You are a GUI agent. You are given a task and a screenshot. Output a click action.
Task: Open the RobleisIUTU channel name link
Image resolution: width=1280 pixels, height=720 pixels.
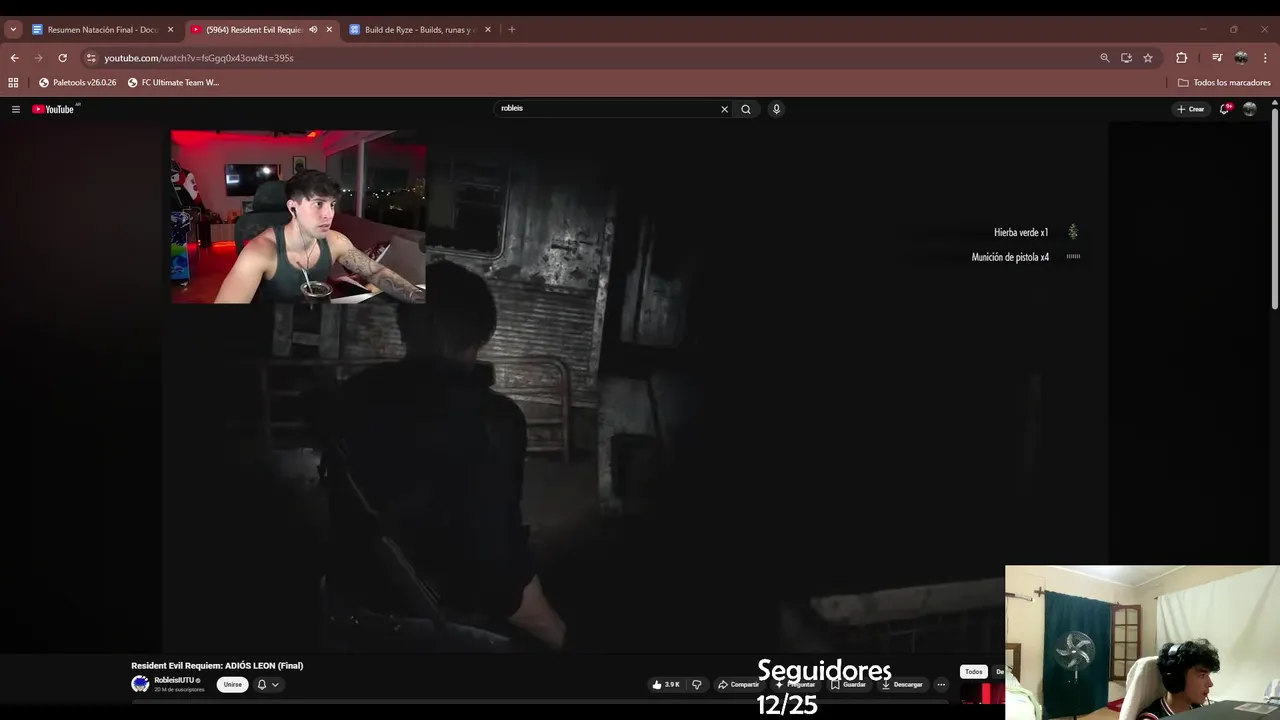click(x=174, y=680)
